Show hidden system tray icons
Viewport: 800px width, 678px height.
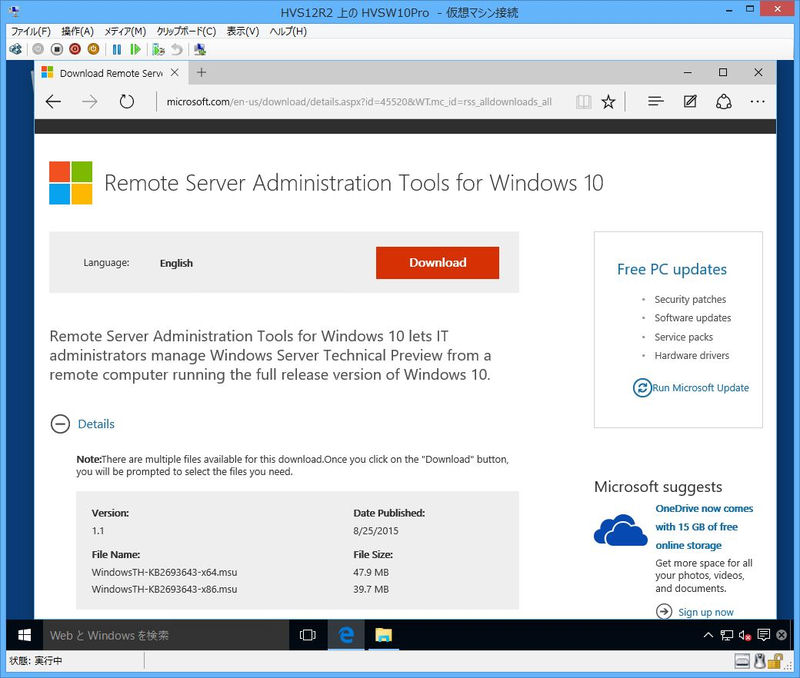[x=708, y=635]
